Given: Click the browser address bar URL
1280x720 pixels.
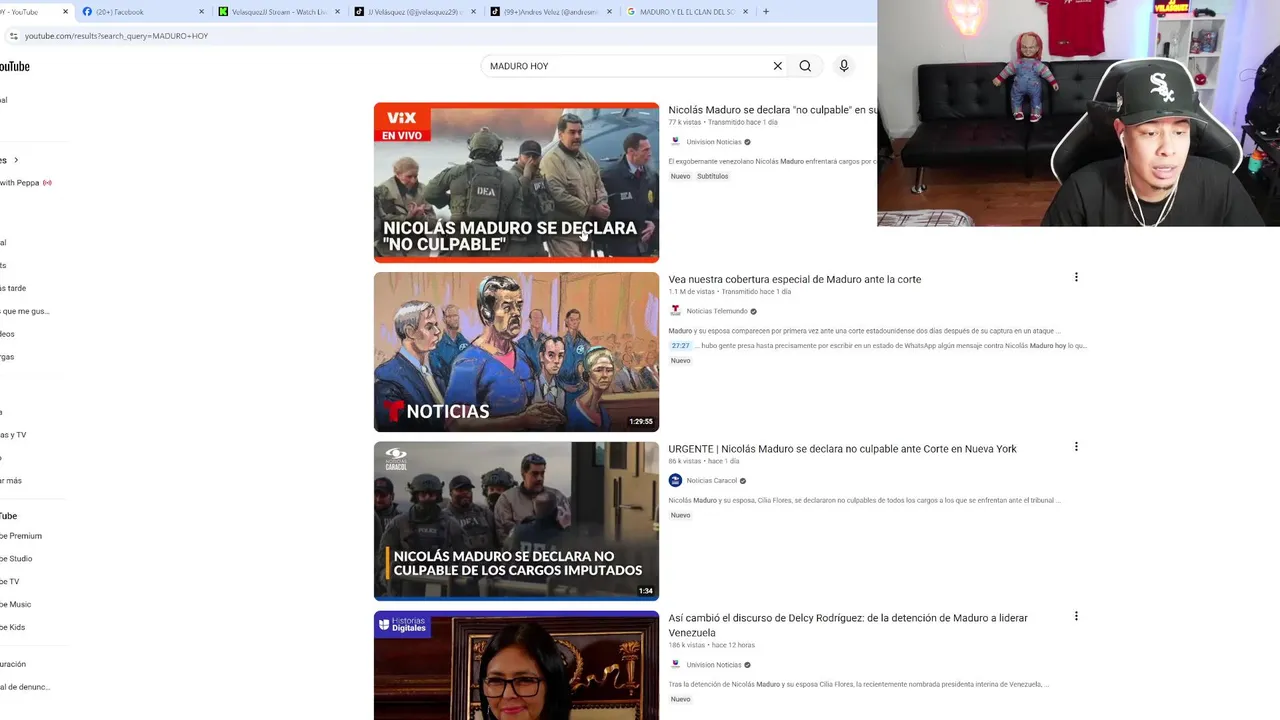Looking at the screenshot, I should point(116,36).
